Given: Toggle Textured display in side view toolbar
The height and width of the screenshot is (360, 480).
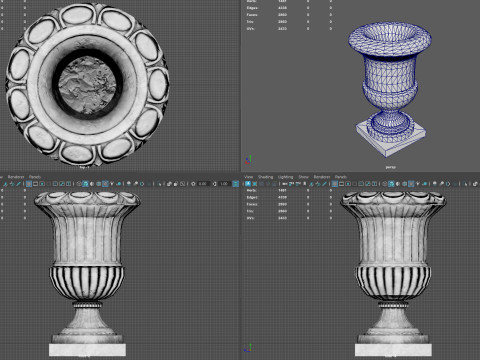Looking at the screenshot, I should pos(411,184).
